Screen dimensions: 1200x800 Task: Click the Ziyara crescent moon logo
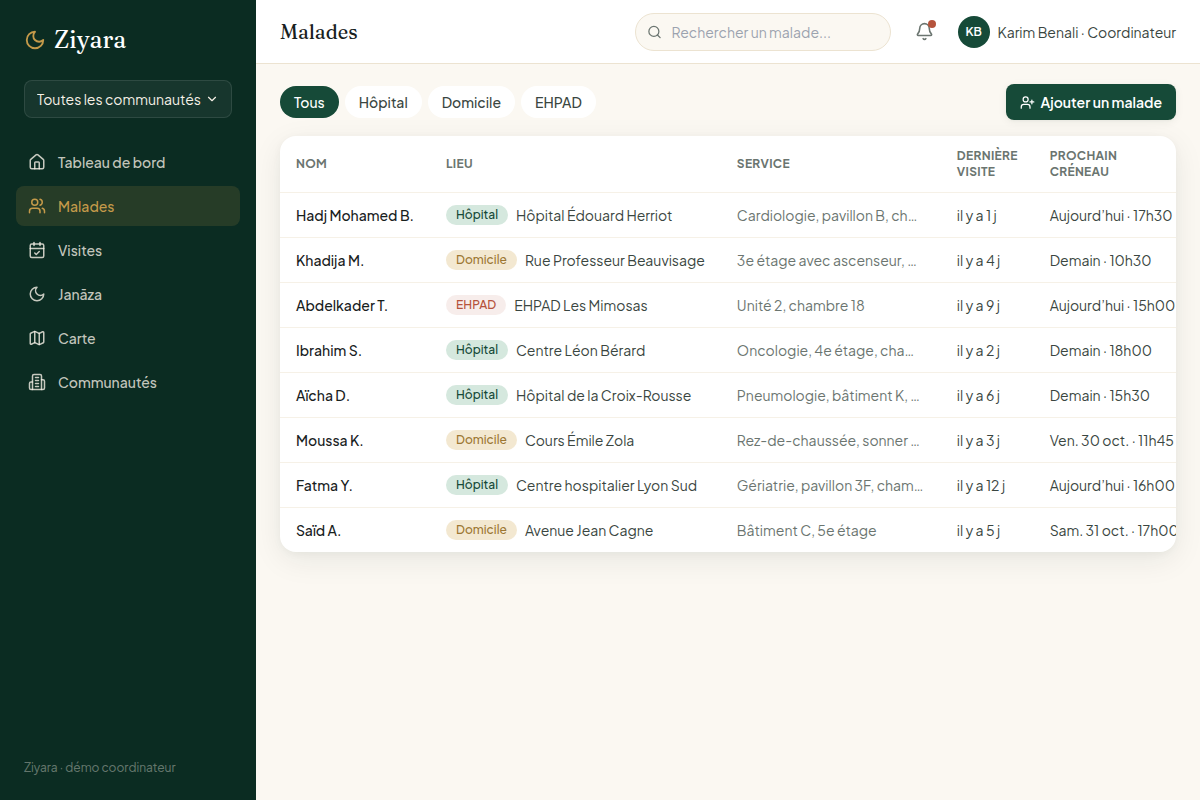(x=35, y=40)
